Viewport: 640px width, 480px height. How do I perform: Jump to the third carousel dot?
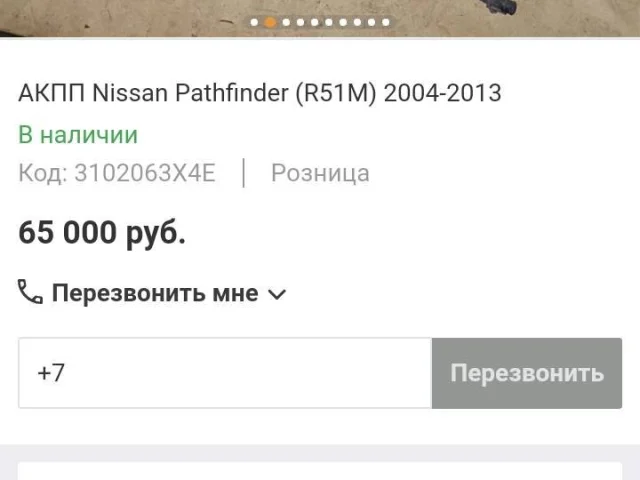(286, 22)
